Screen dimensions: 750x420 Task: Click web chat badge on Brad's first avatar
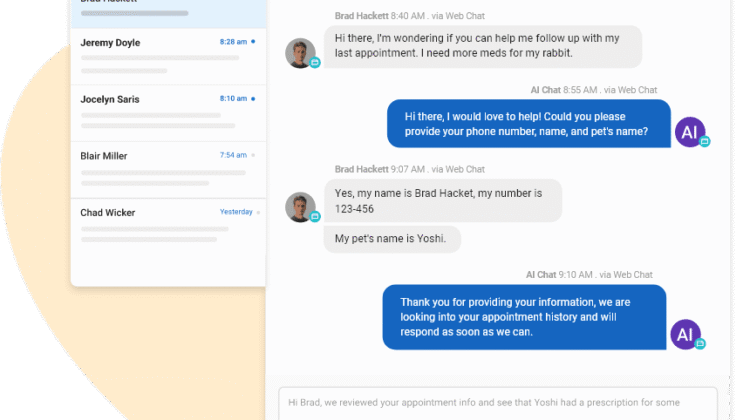click(314, 63)
